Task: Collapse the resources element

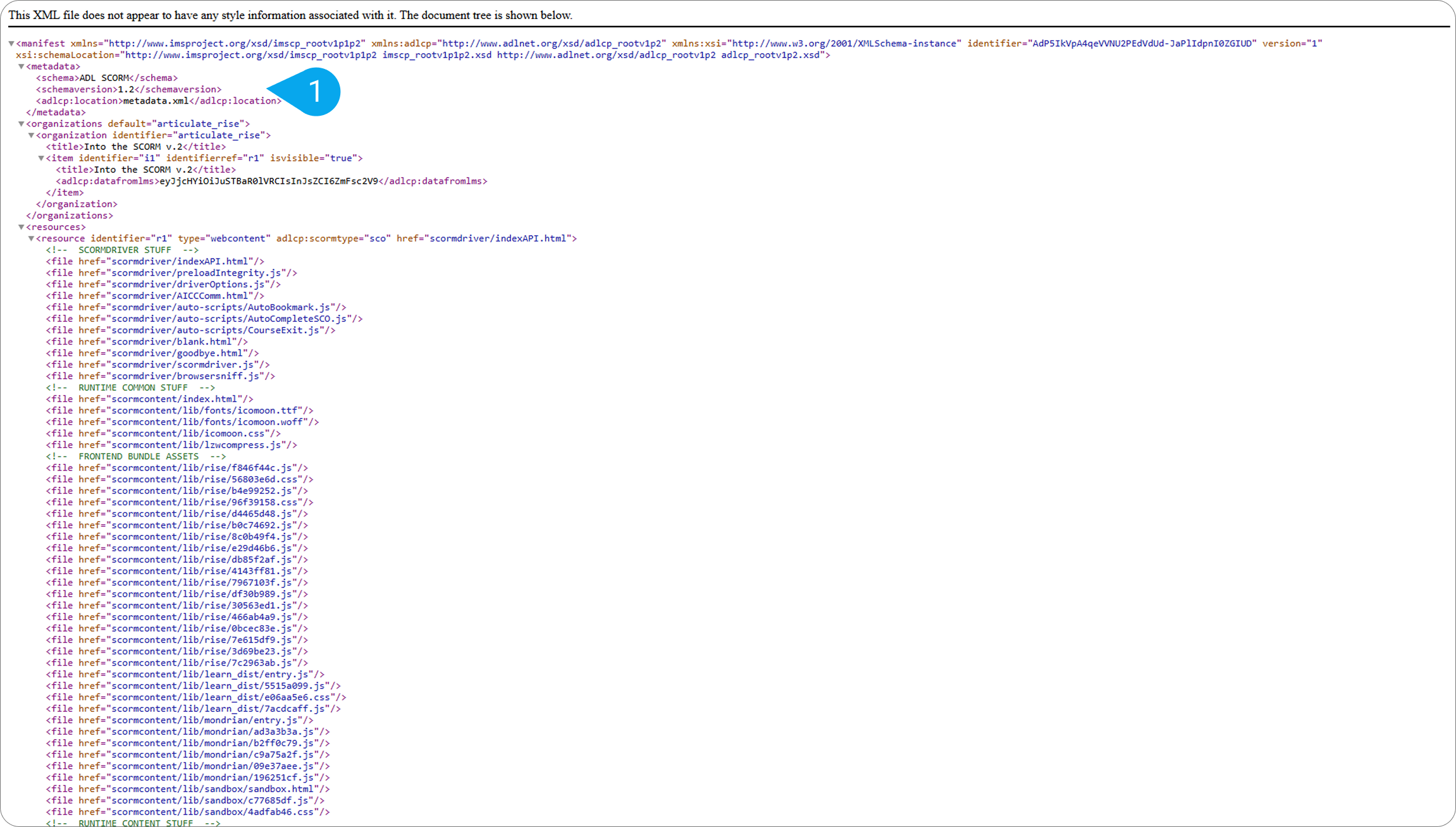Action: pos(21,226)
